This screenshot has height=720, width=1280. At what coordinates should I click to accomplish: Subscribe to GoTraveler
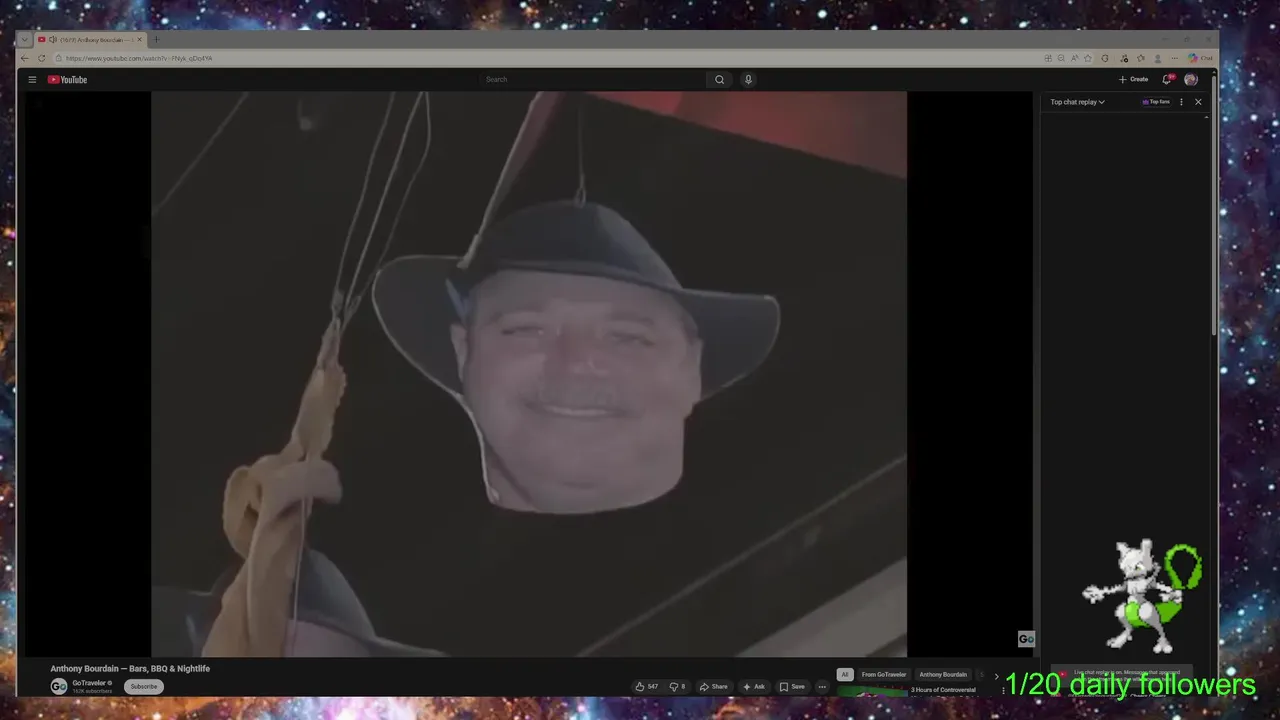click(x=144, y=686)
